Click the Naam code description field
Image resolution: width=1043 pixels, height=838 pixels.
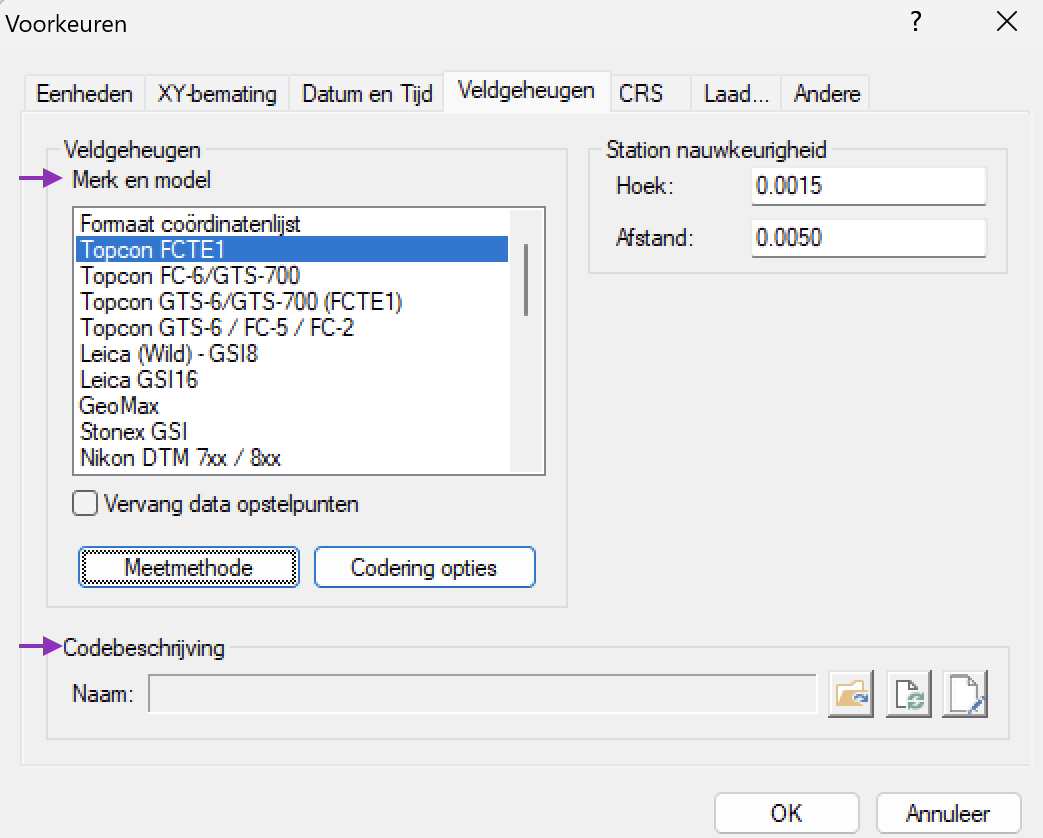pyautogui.click(x=482, y=694)
